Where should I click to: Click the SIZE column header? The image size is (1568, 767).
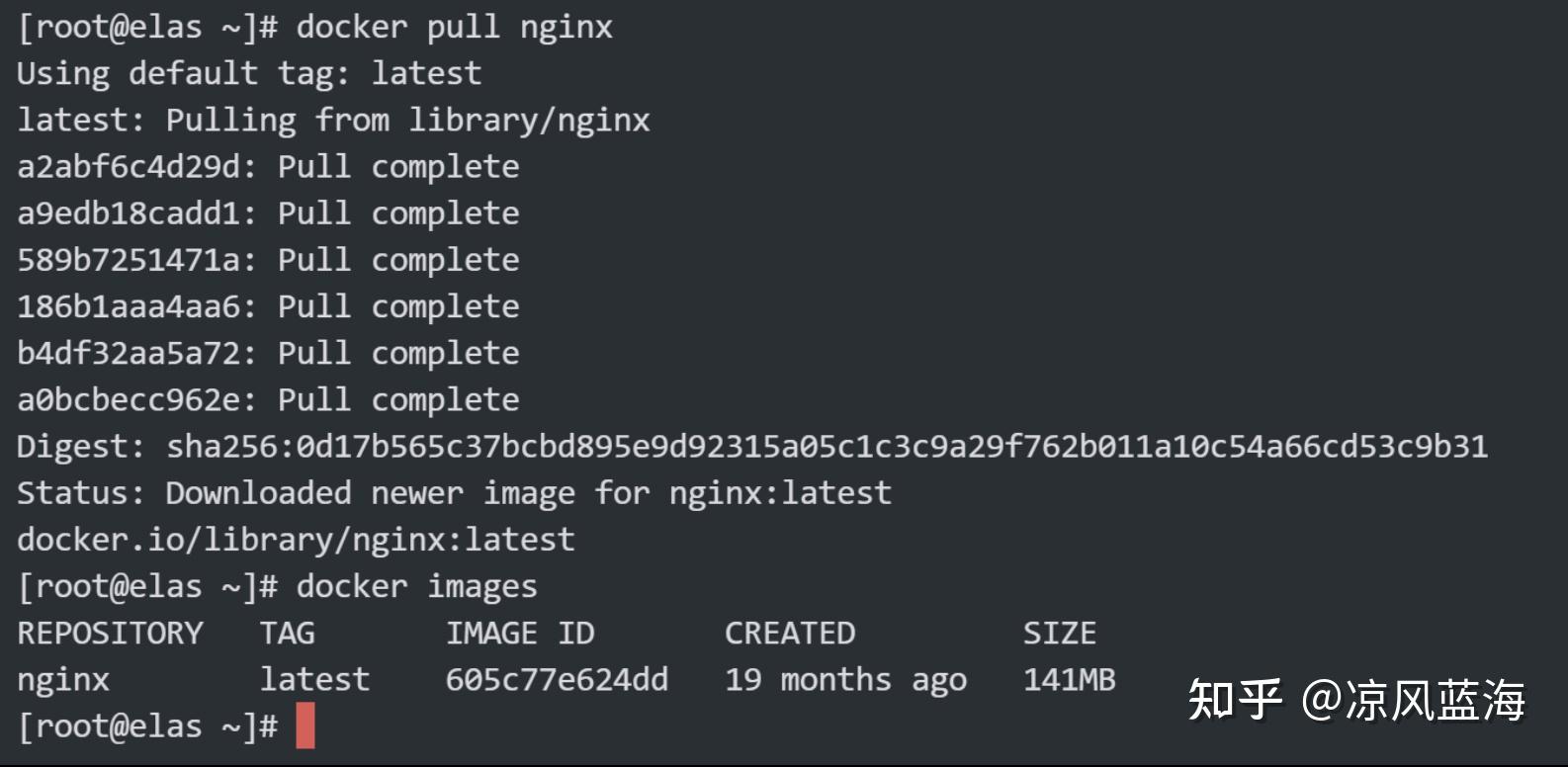coord(1060,633)
